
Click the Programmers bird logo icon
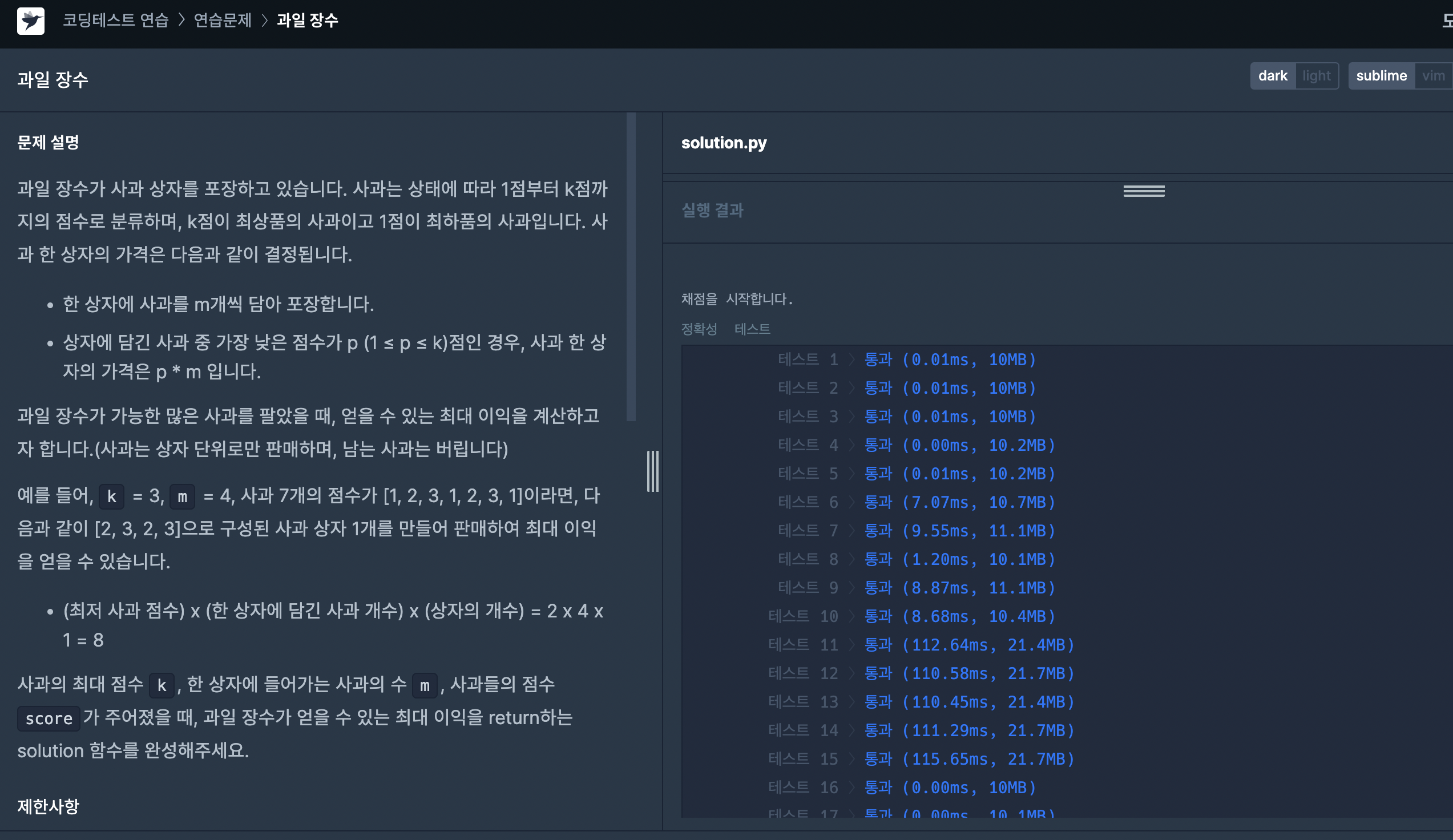(31, 21)
